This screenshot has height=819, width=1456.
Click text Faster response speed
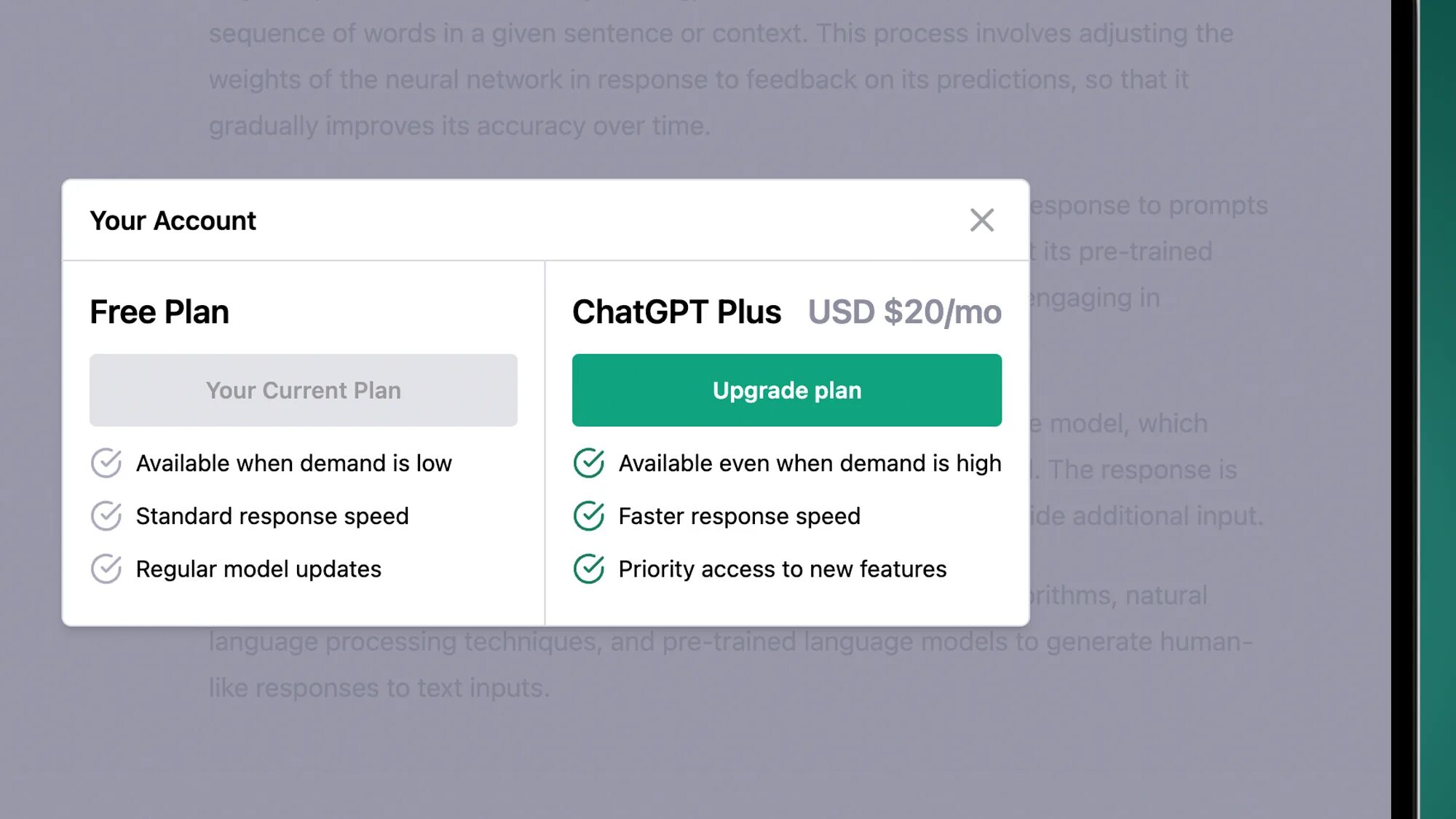click(740, 516)
